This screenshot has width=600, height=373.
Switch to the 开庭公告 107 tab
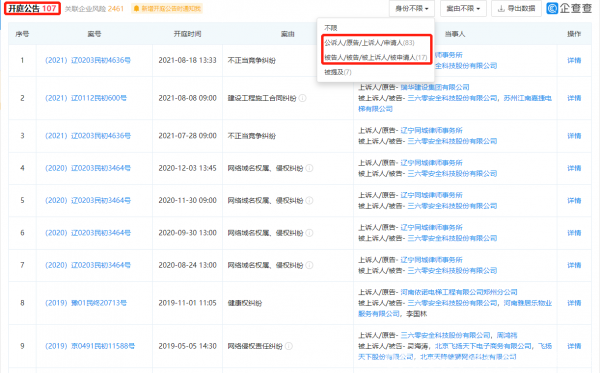pyautogui.click(x=33, y=8)
